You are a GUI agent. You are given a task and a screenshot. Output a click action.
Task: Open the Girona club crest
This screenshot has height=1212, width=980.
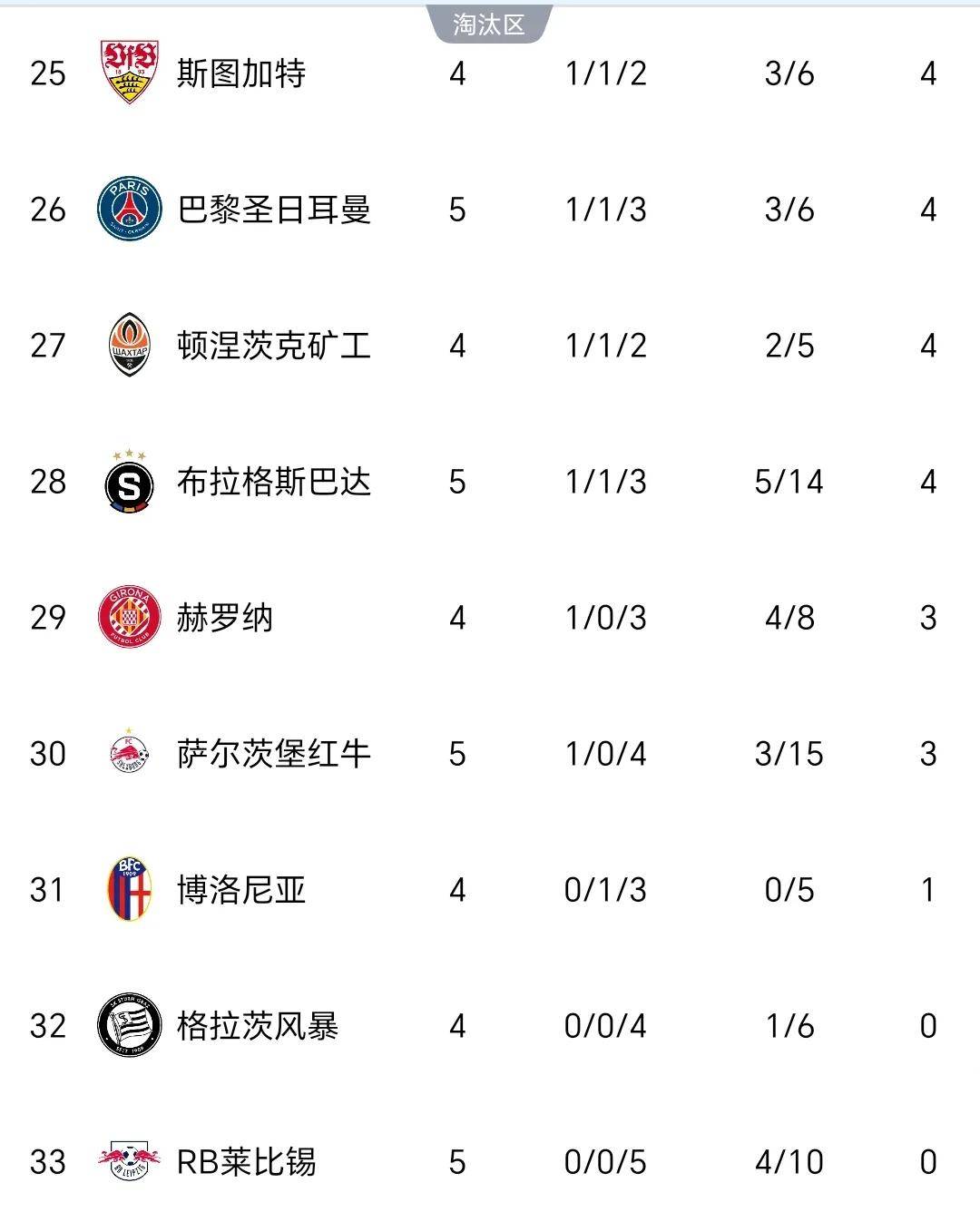click(130, 617)
